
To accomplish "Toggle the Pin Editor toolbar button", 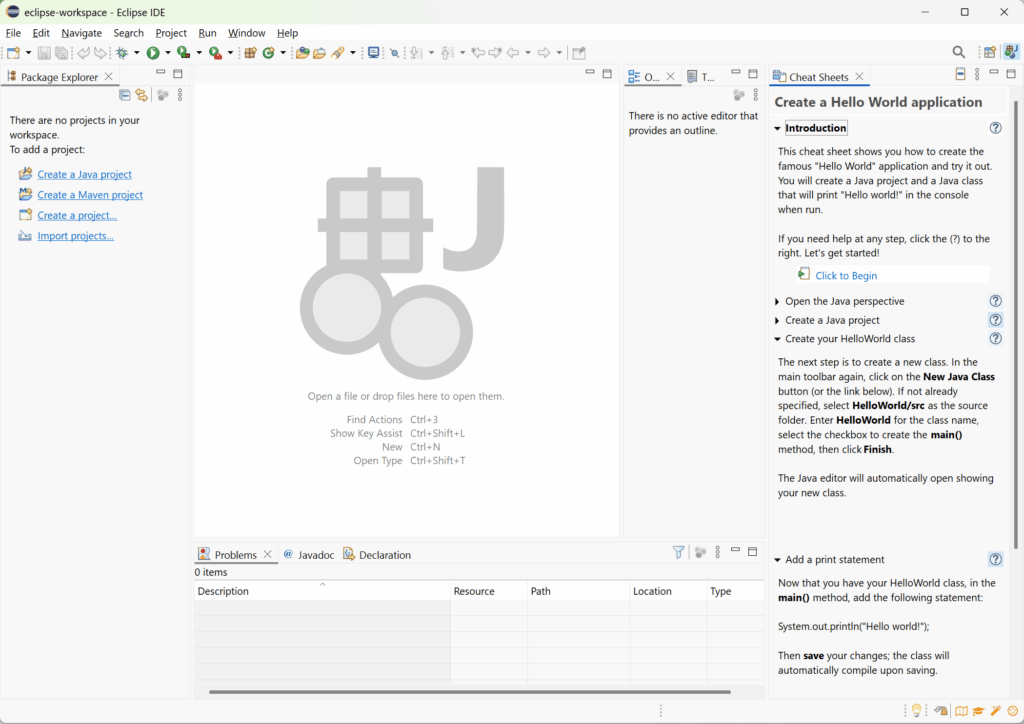I will click(x=578, y=53).
